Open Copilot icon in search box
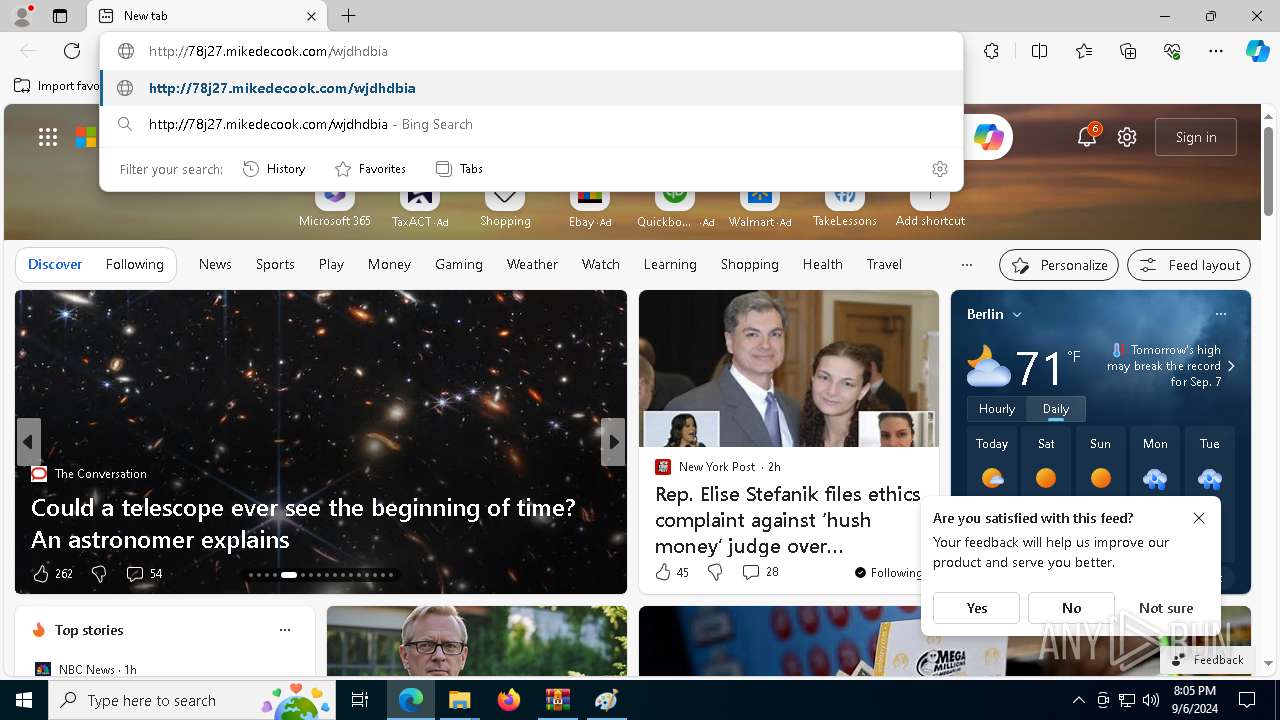Viewport: 1280px width, 720px height. tap(988, 137)
